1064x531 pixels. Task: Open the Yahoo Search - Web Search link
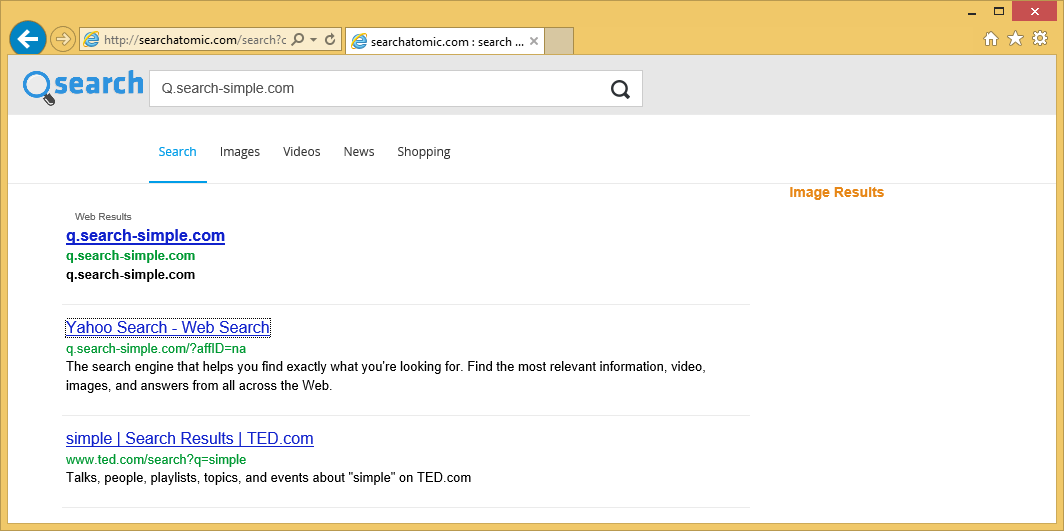(168, 328)
